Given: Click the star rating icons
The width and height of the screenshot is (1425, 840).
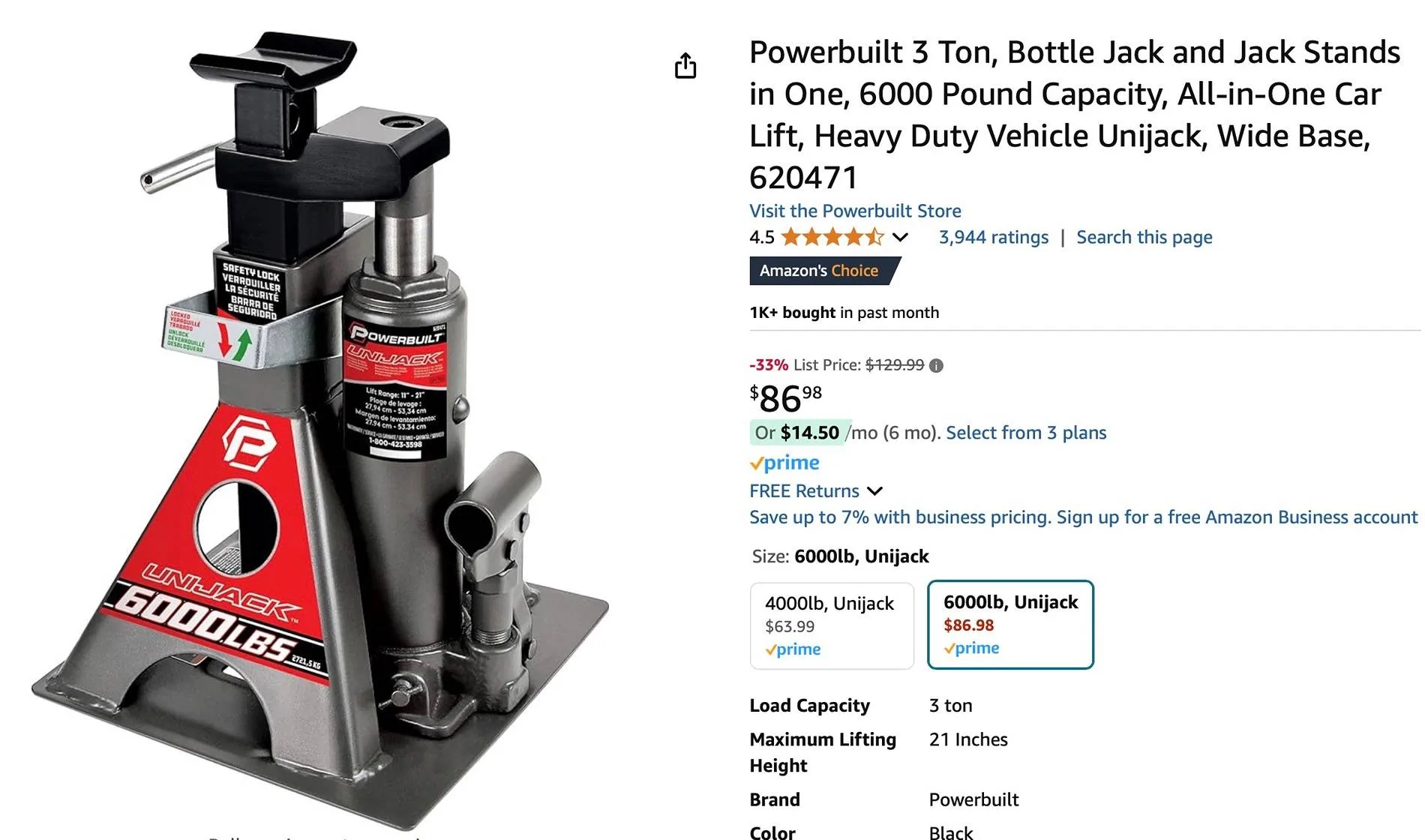Looking at the screenshot, I should pyautogui.click(x=832, y=238).
